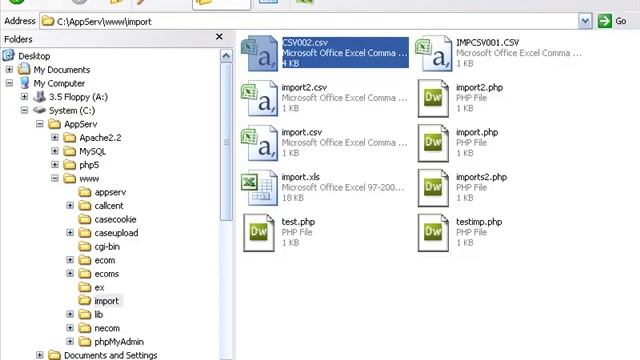Expand the necom tree node
Screen dimensions: 640x360
click(70, 328)
